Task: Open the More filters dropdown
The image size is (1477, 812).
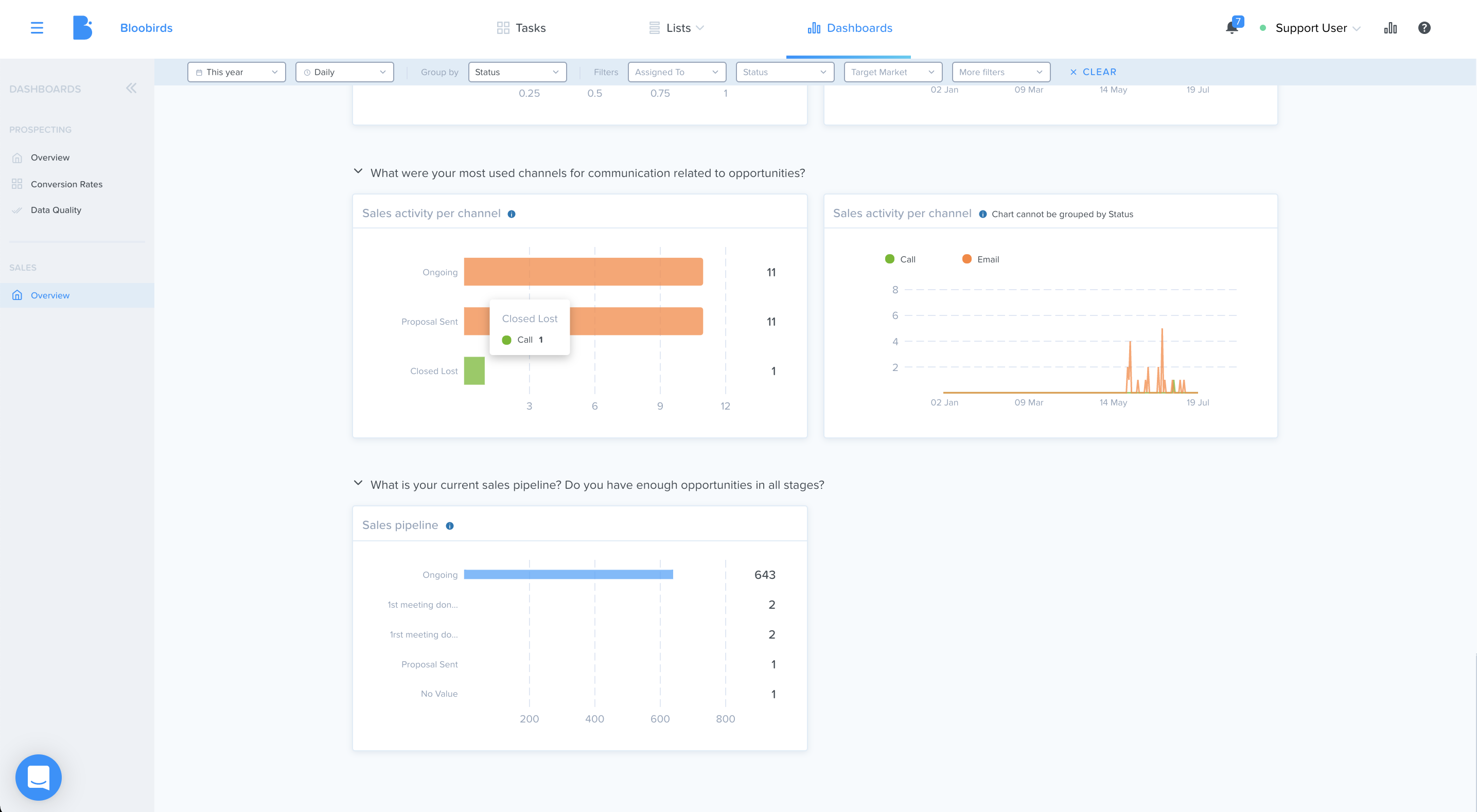Action: pos(1000,72)
